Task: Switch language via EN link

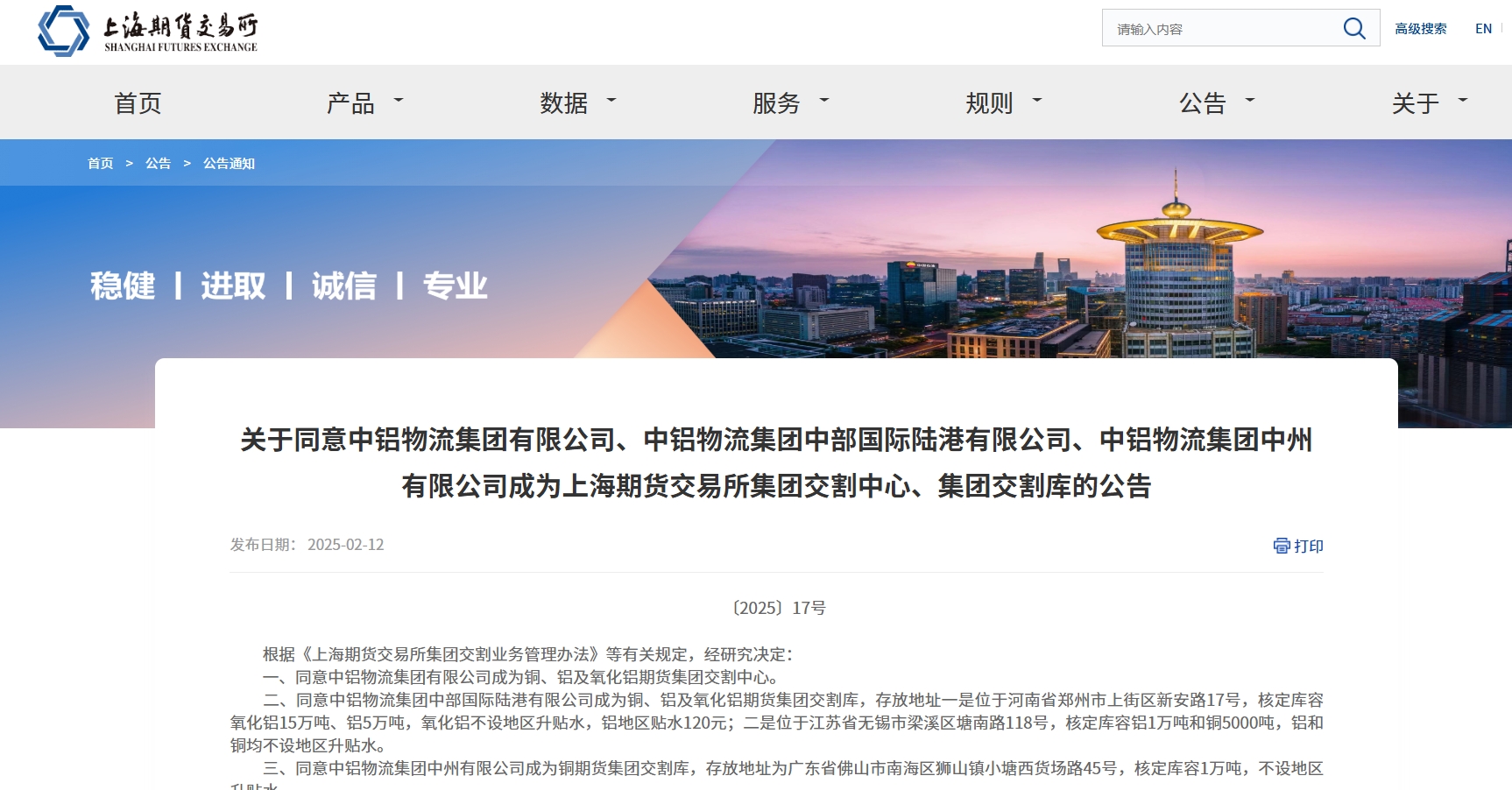Action: click(1483, 29)
